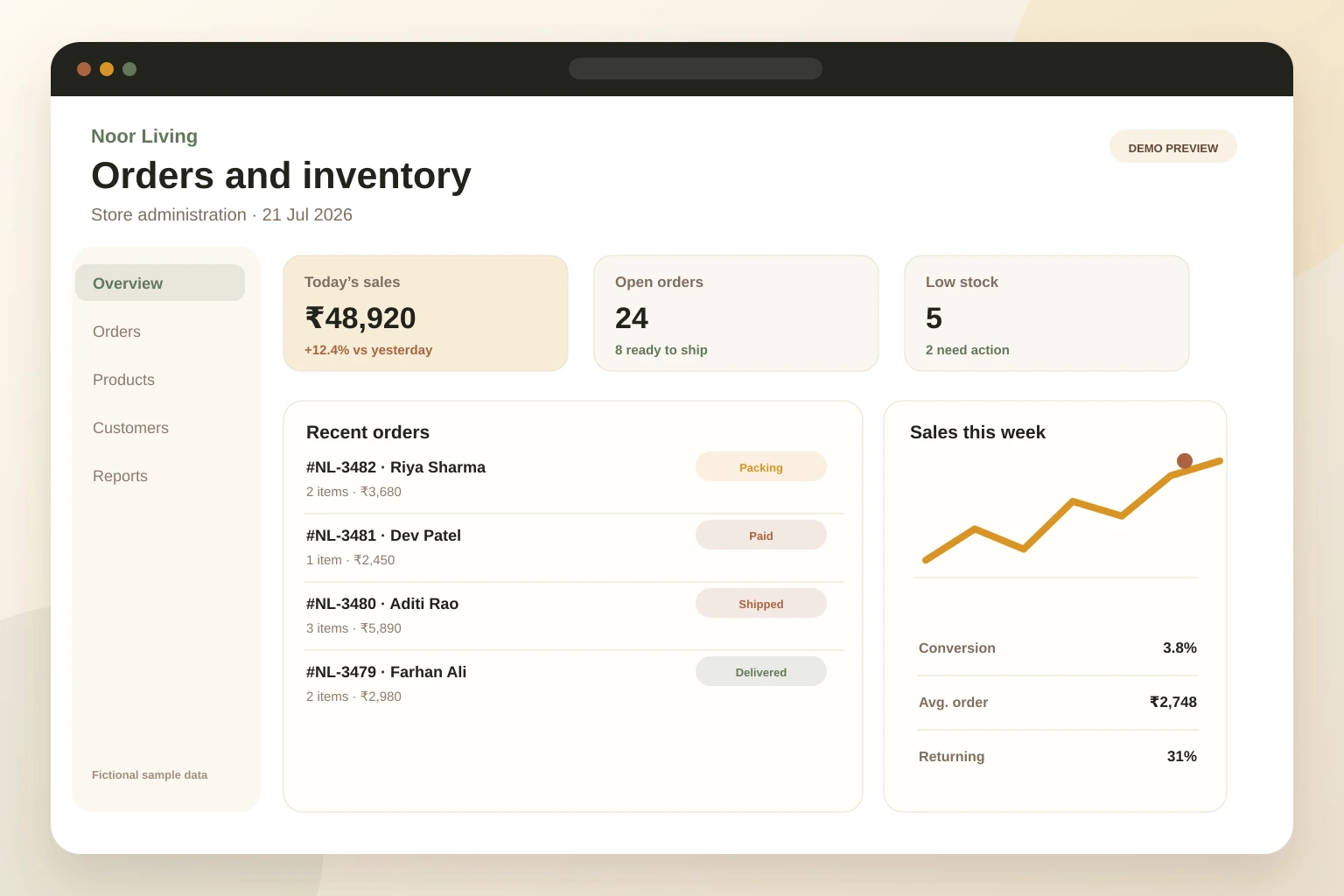The height and width of the screenshot is (896, 1344).
Task: Click the DEMO PREVIEW badge
Action: click(x=1172, y=147)
